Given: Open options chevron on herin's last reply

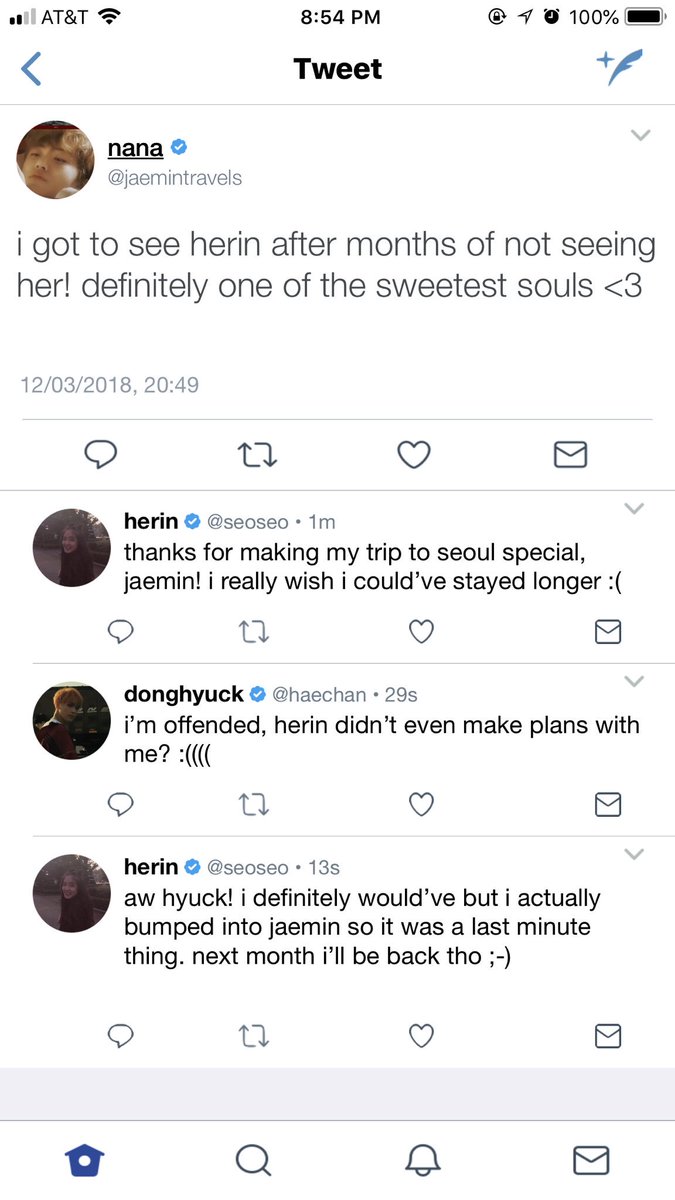Looking at the screenshot, I should pos(633,855).
